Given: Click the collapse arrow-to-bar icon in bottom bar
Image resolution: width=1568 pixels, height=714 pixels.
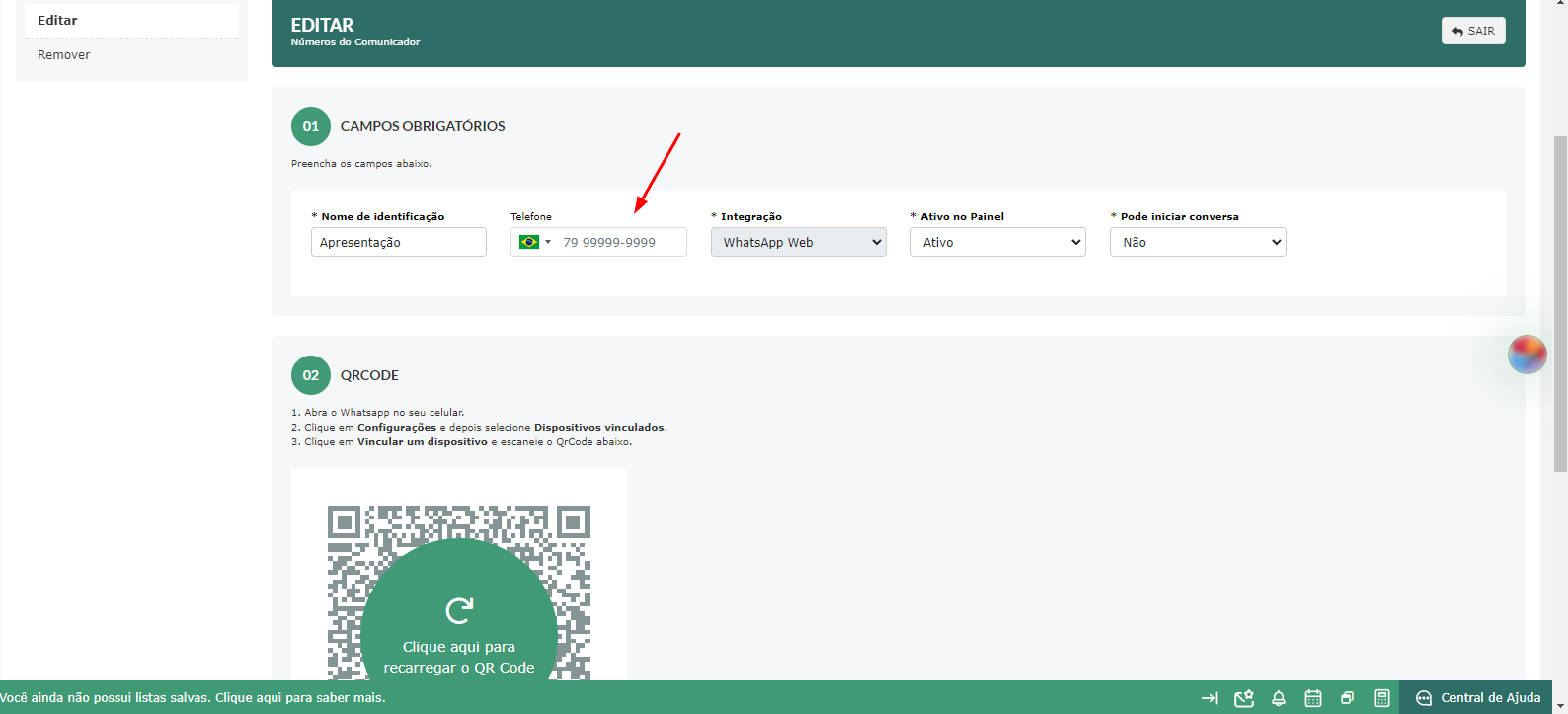Looking at the screenshot, I should click(1210, 698).
